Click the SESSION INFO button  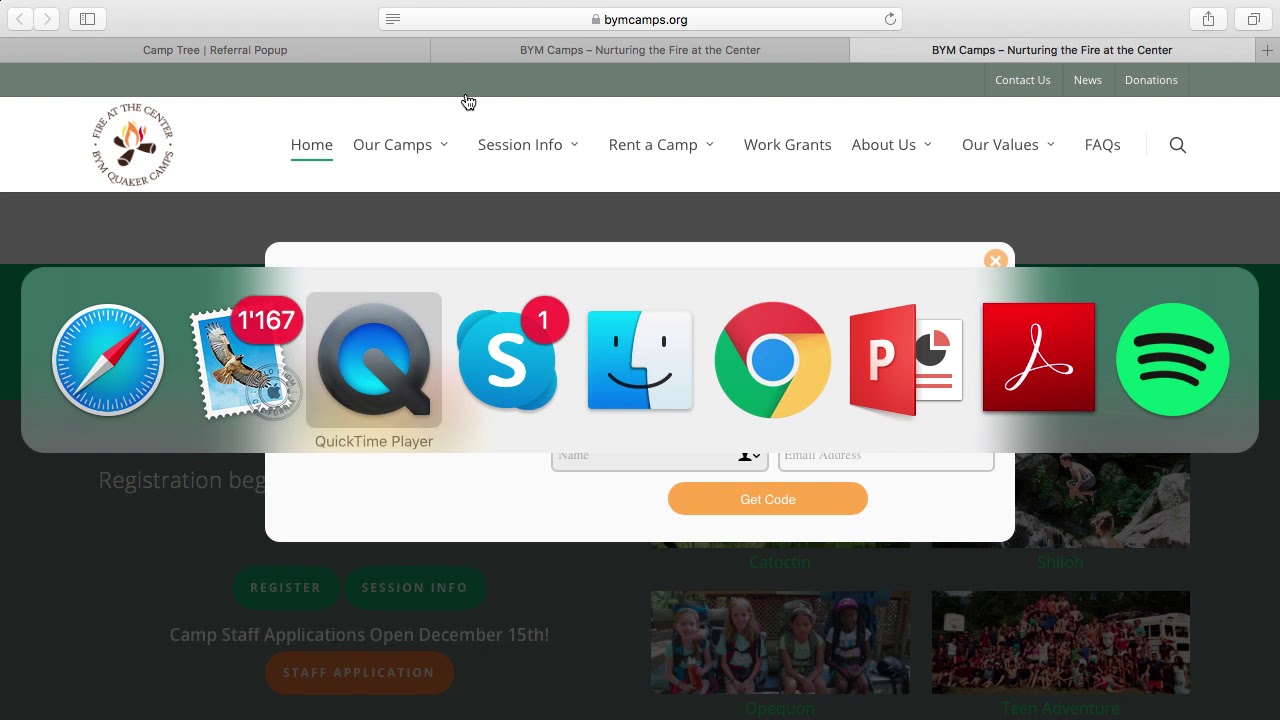[415, 588]
